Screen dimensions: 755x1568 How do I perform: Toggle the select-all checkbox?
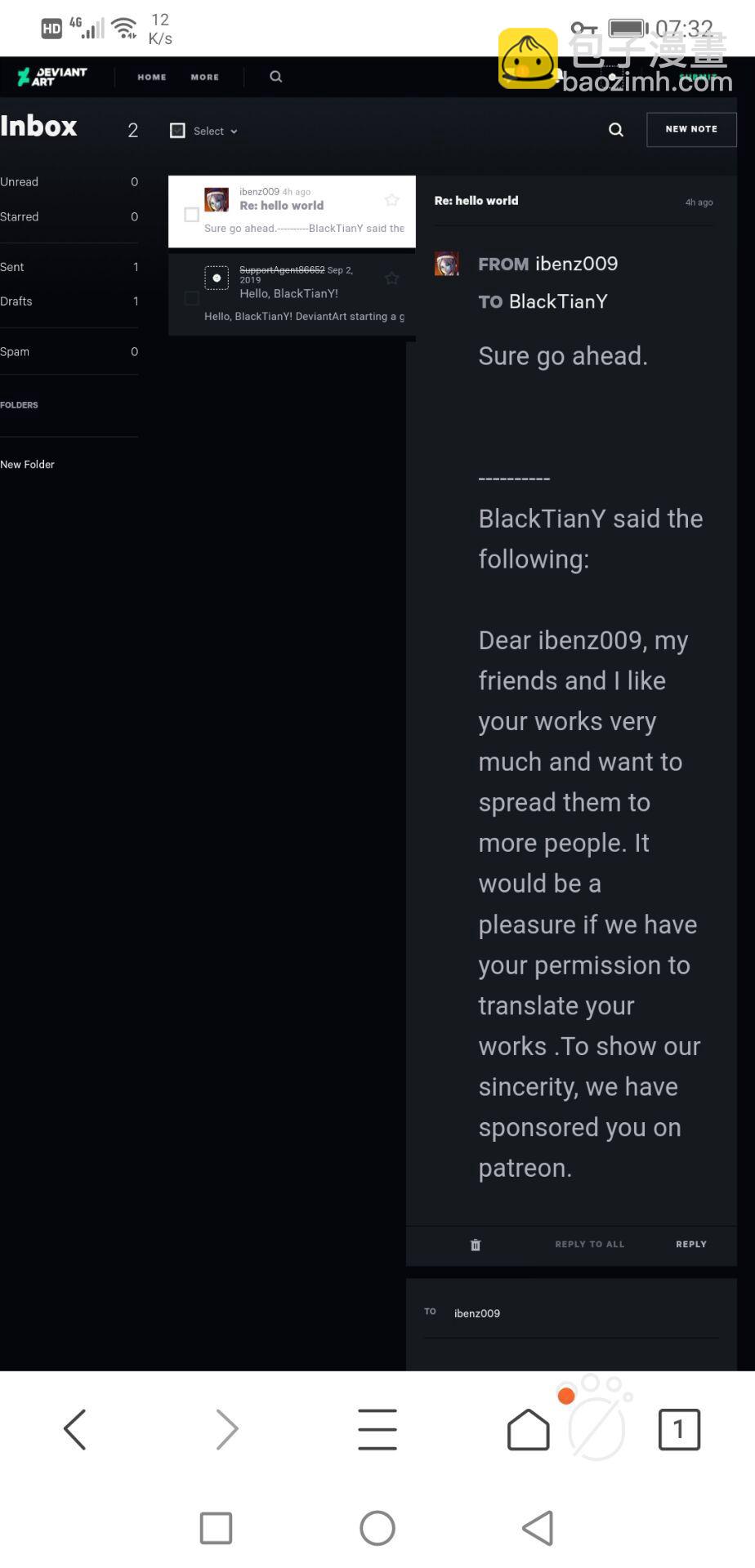177,131
